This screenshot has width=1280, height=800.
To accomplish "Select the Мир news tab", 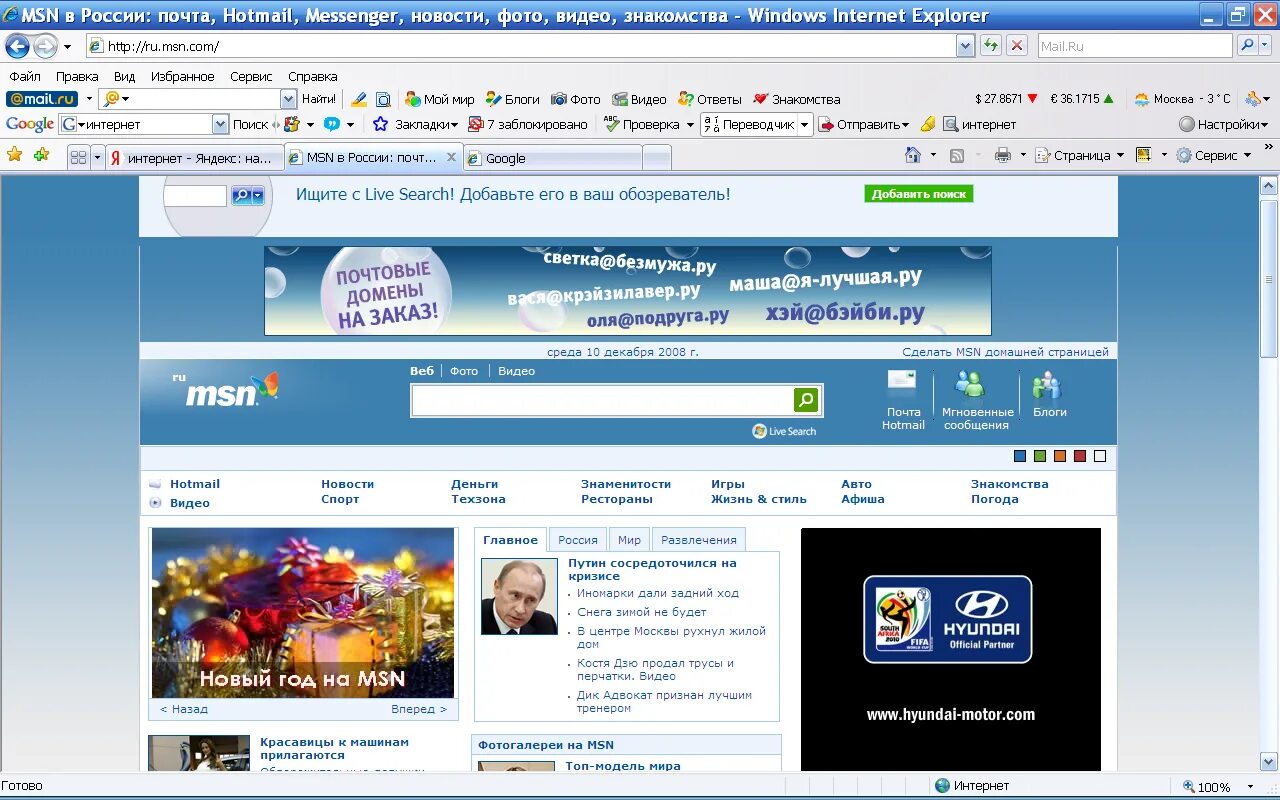I will coord(629,539).
